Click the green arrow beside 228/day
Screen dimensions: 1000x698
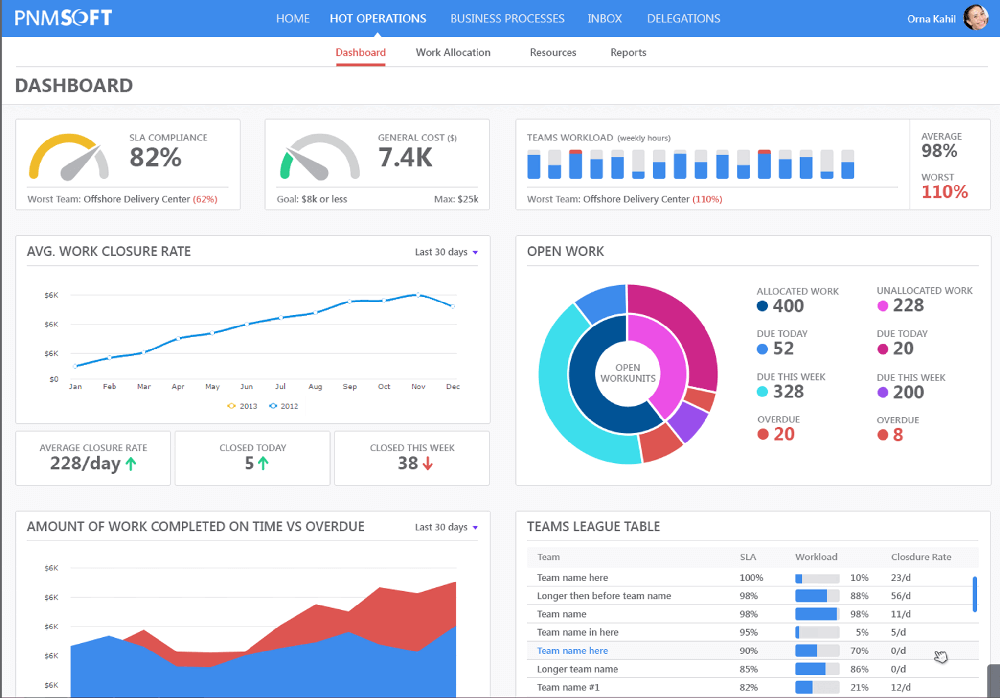(130, 464)
